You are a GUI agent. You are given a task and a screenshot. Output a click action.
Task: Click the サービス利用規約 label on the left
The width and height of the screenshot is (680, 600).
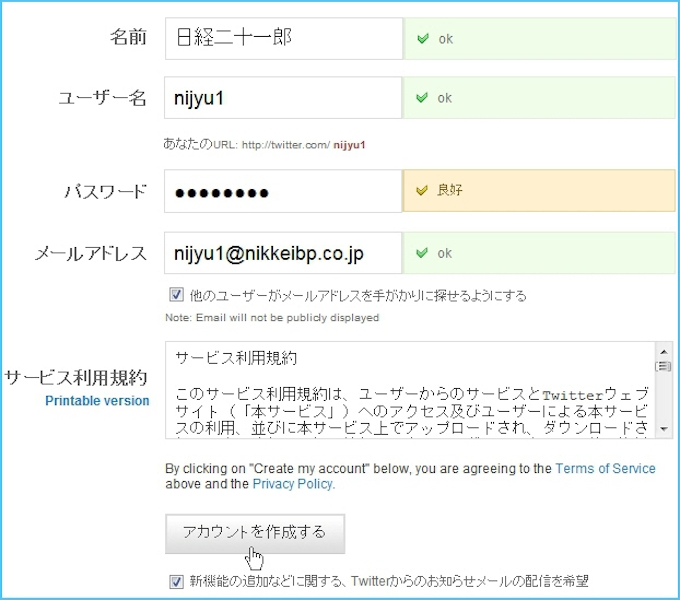point(76,377)
